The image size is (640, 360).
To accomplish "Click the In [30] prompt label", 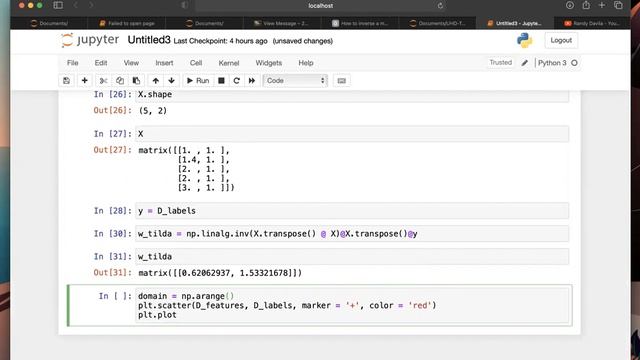I will point(113,233).
